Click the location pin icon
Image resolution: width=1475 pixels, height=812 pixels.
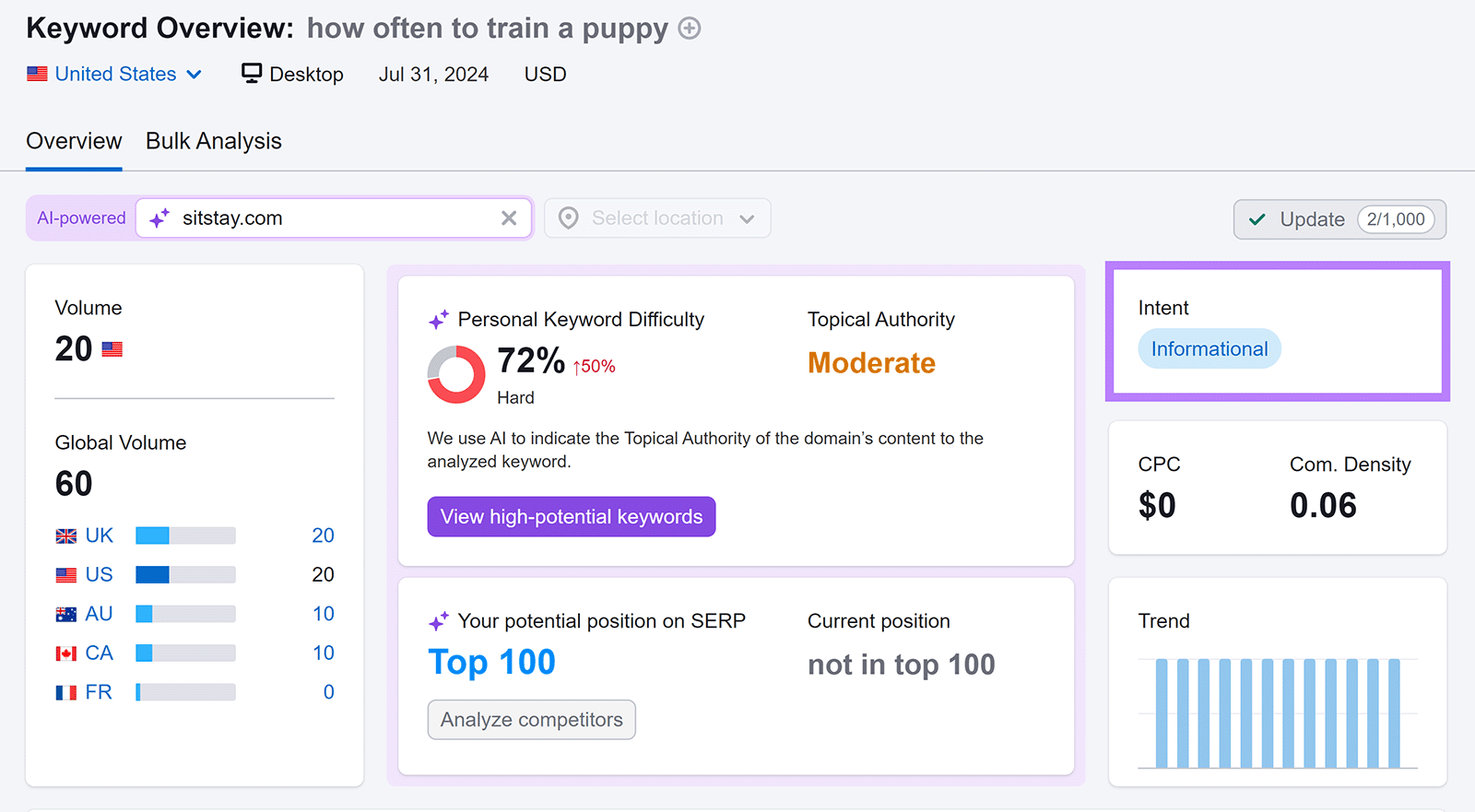coord(569,218)
